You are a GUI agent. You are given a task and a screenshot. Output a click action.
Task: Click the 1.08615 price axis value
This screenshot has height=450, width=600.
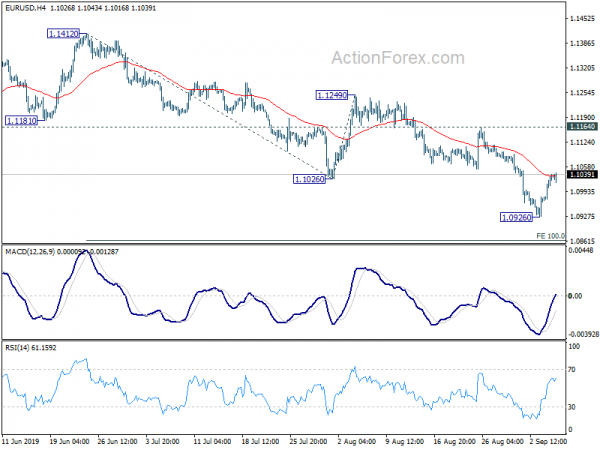582,241
